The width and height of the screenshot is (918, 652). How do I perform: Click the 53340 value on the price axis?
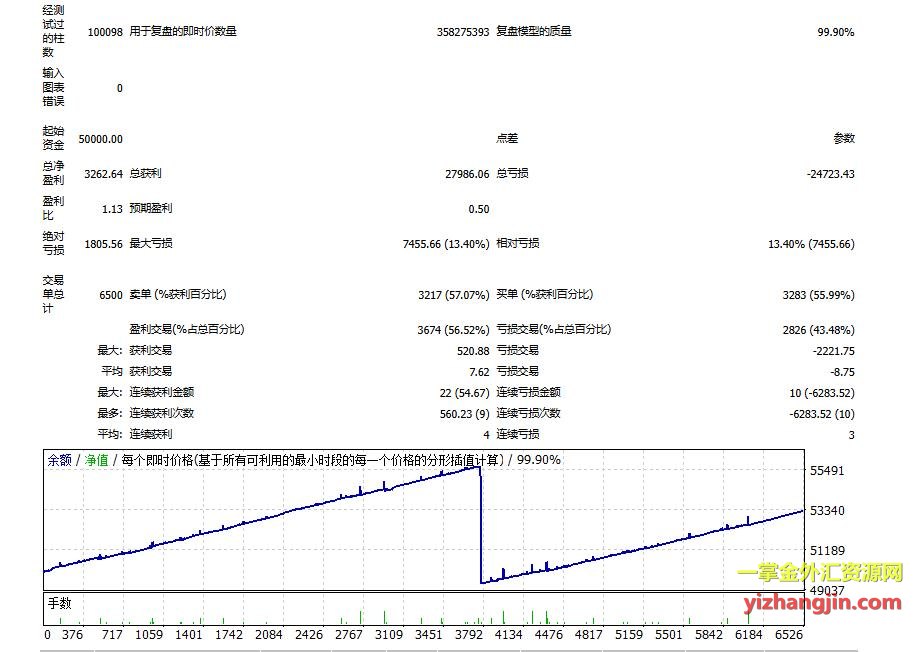(828, 511)
